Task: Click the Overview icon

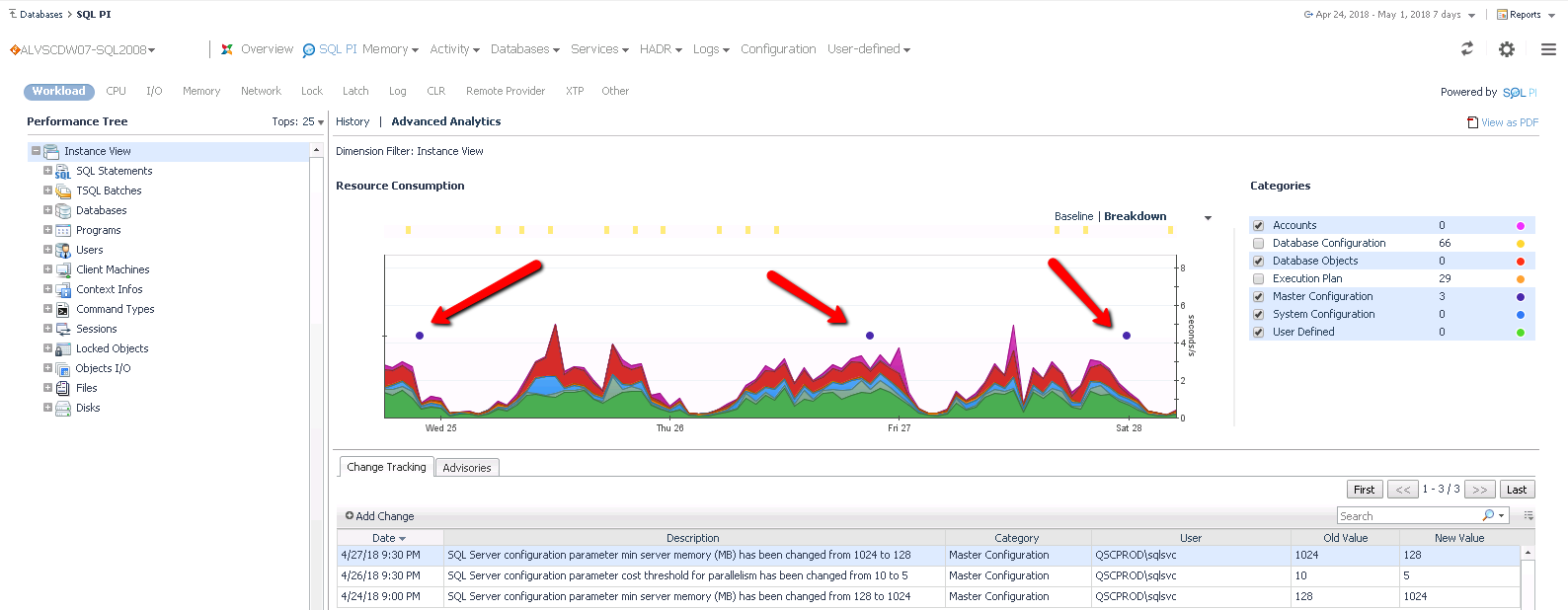Action: (x=227, y=49)
